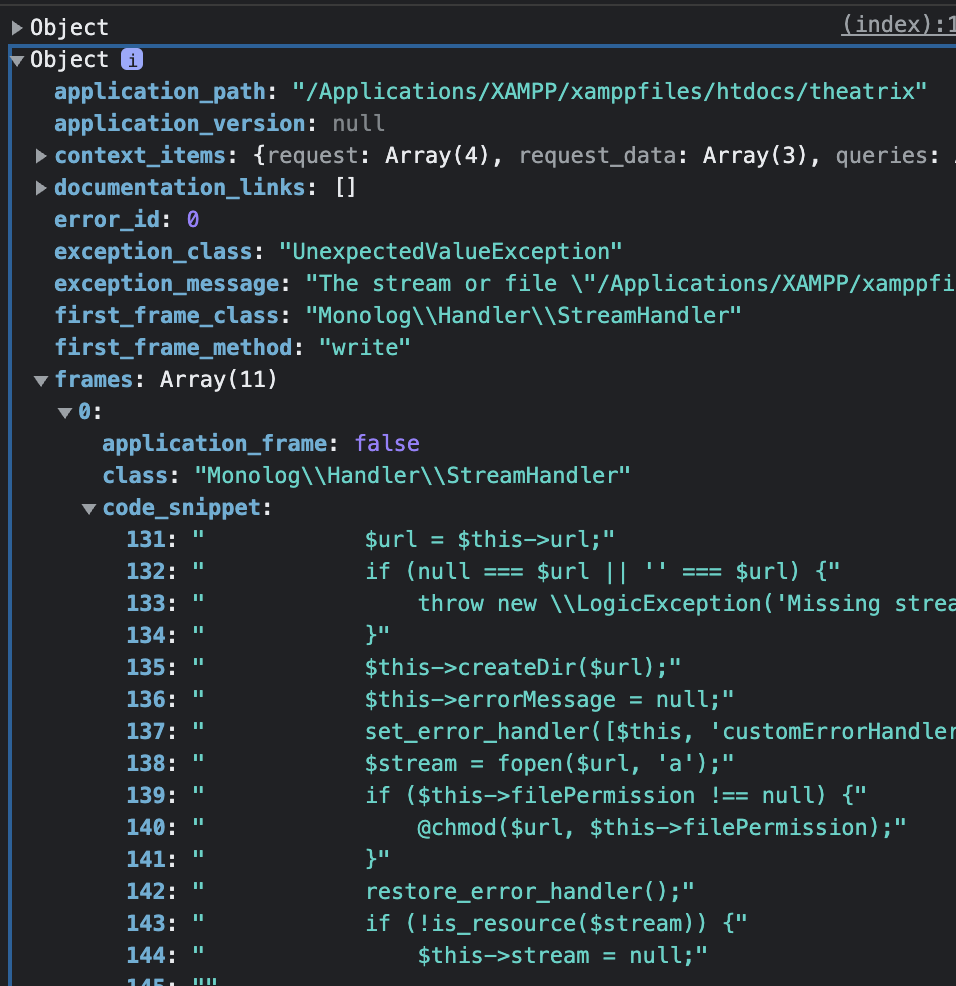Screen dimensions: 956x986
Task: Click the error_id value 0
Action: (192, 219)
